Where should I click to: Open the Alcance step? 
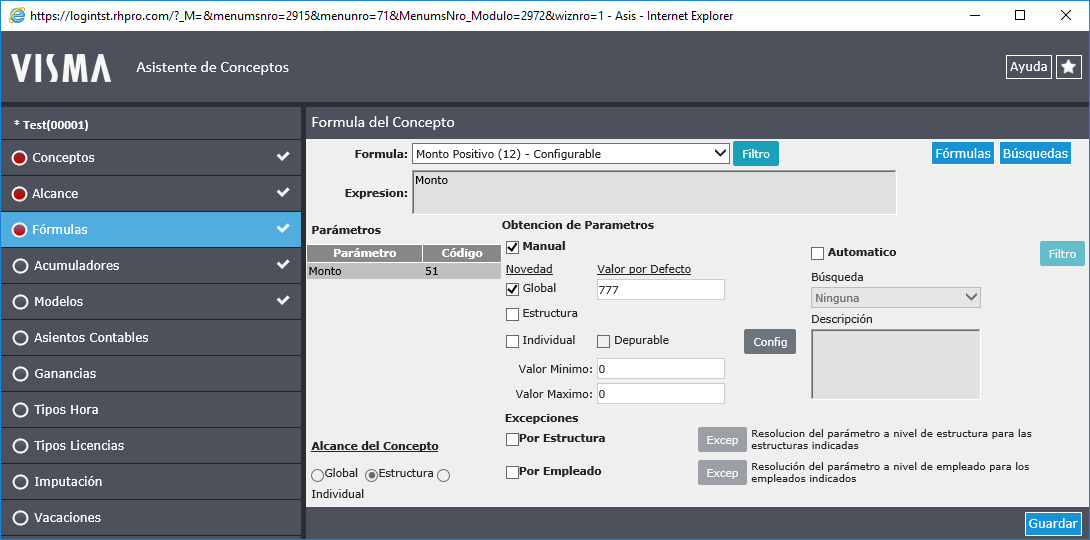pyautogui.click(x=151, y=194)
